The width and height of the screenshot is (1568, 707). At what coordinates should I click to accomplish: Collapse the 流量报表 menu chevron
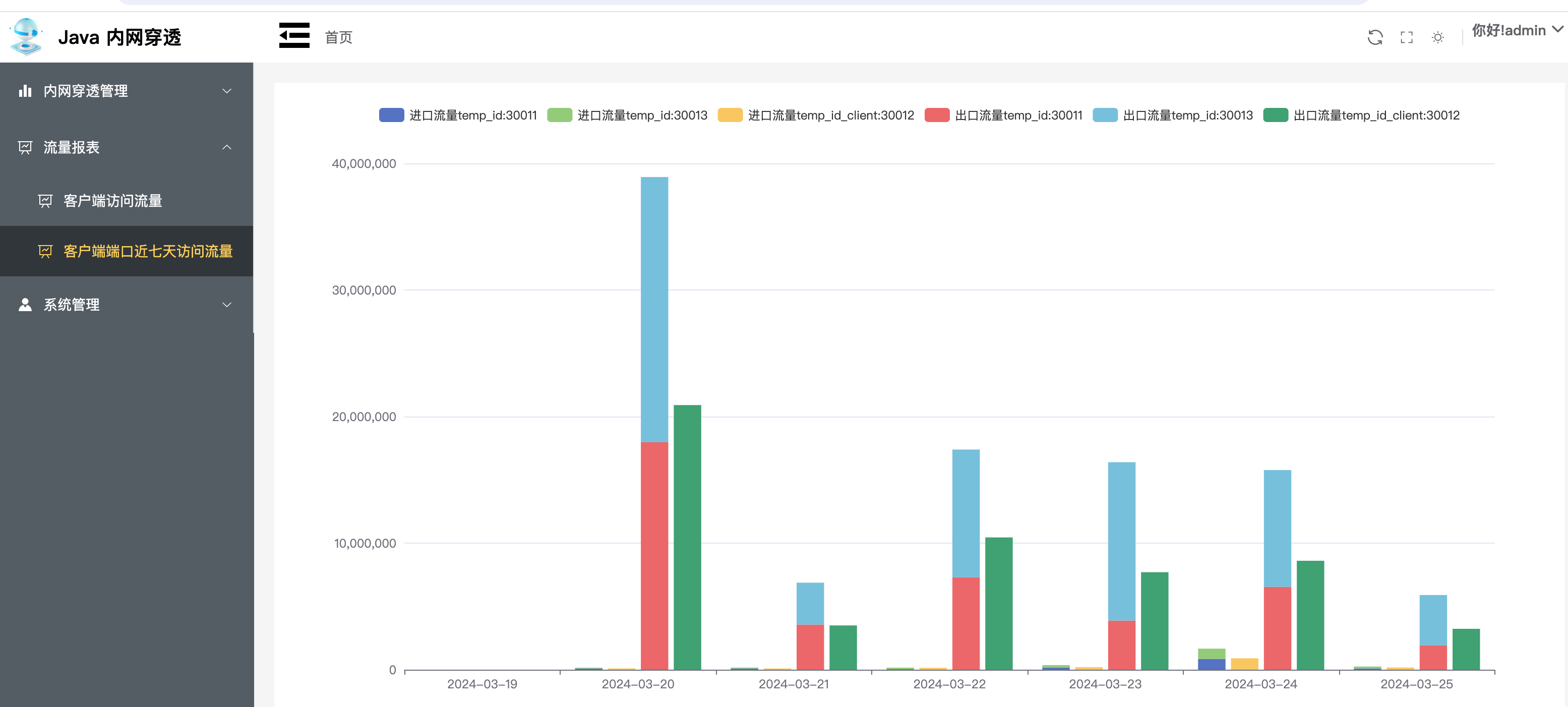click(x=226, y=147)
